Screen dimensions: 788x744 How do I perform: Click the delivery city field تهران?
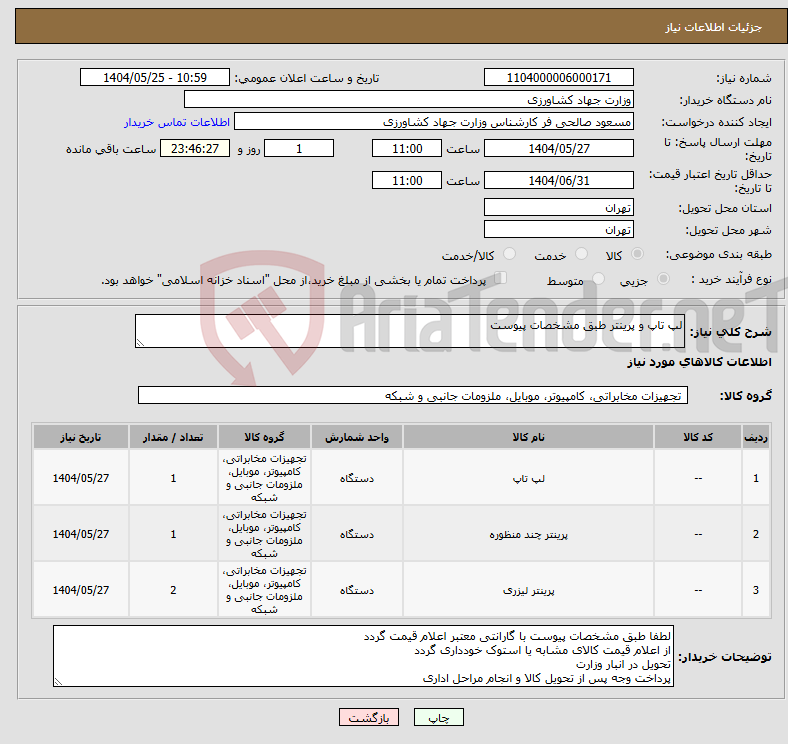click(558, 229)
